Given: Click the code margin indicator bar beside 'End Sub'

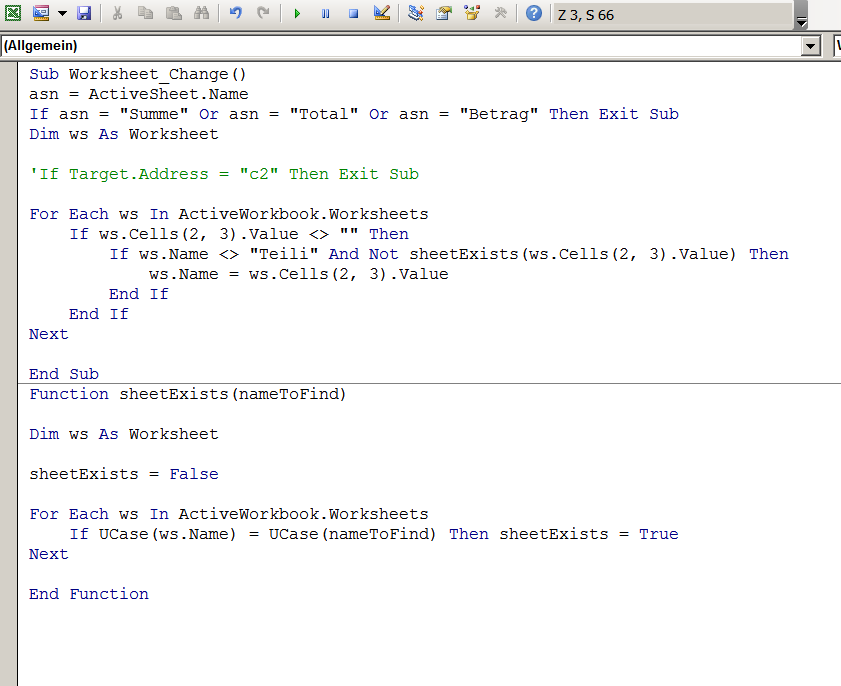Looking at the screenshot, I should click(9, 374).
